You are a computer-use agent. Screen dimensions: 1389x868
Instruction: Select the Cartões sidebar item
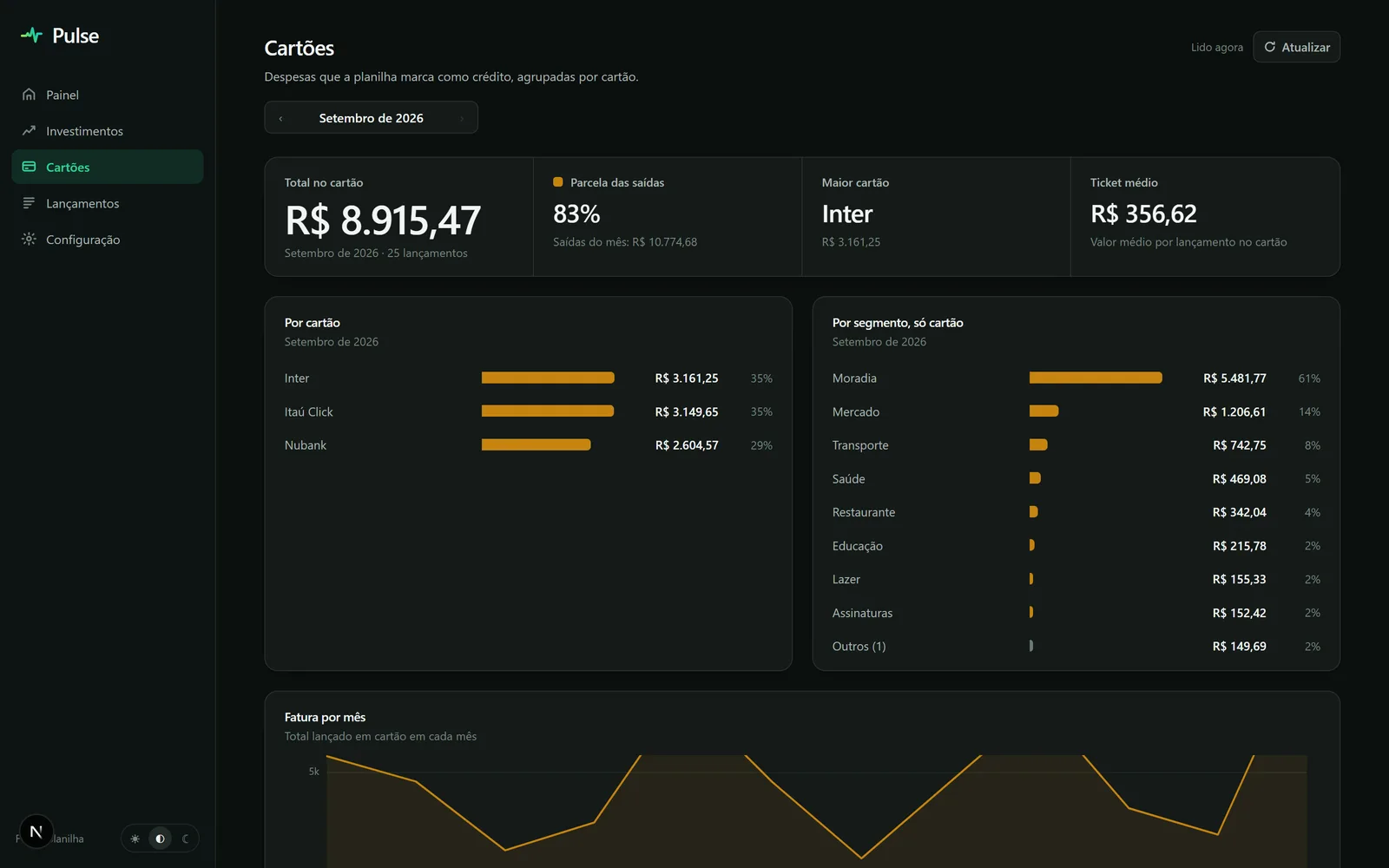click(x=108, y=167)
